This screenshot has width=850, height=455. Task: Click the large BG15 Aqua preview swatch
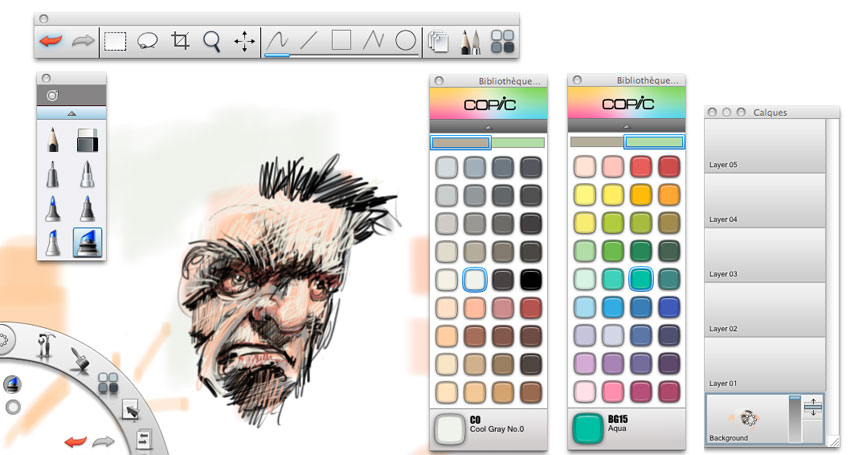[x=588, y=429]
